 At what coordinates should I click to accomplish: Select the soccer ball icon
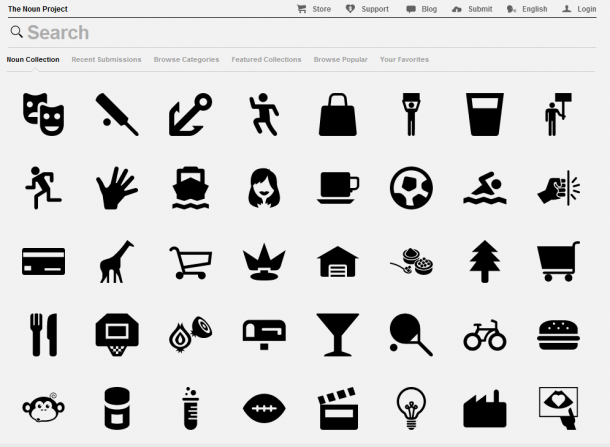click(x=411, y=188)
